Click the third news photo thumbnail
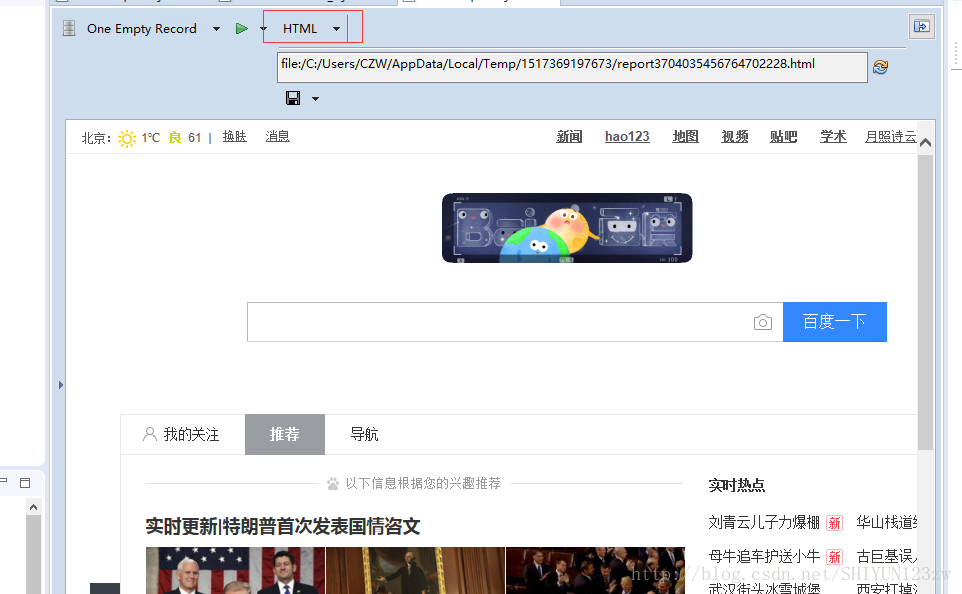The image size is (962, 594). tap(595, 571)
